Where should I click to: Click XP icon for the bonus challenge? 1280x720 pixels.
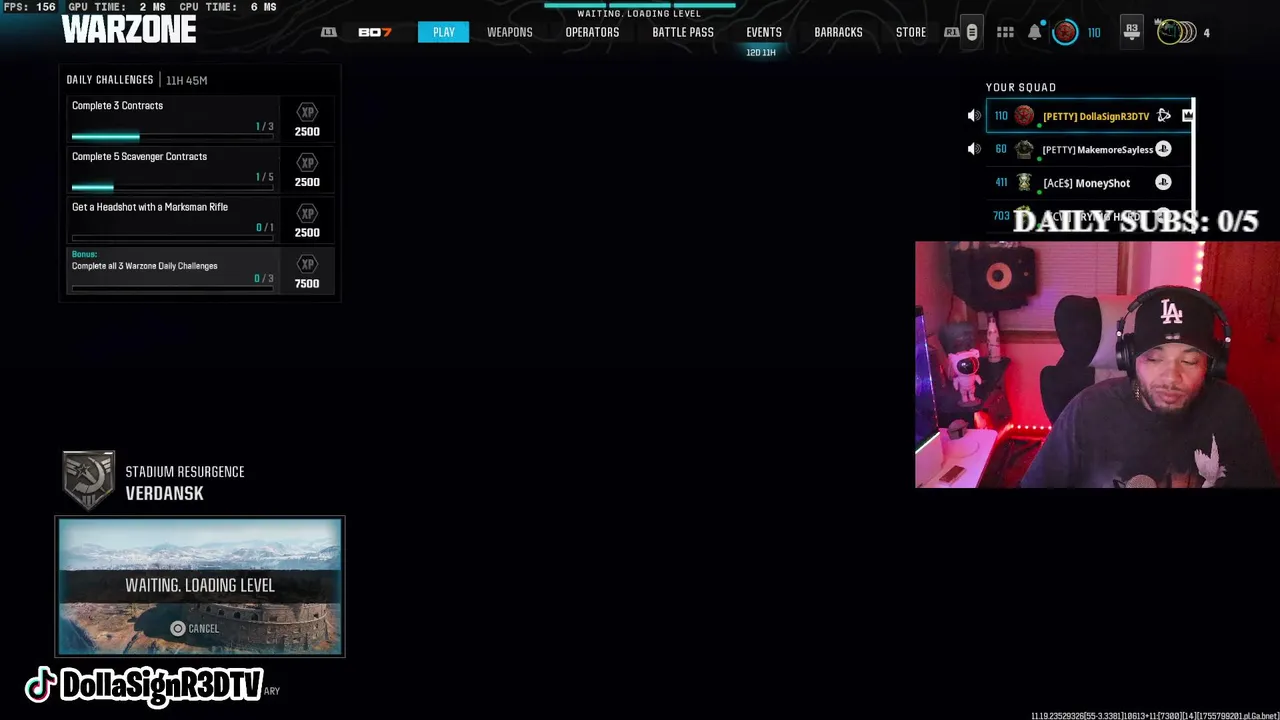pyautogui.click(x=307, y=264)
